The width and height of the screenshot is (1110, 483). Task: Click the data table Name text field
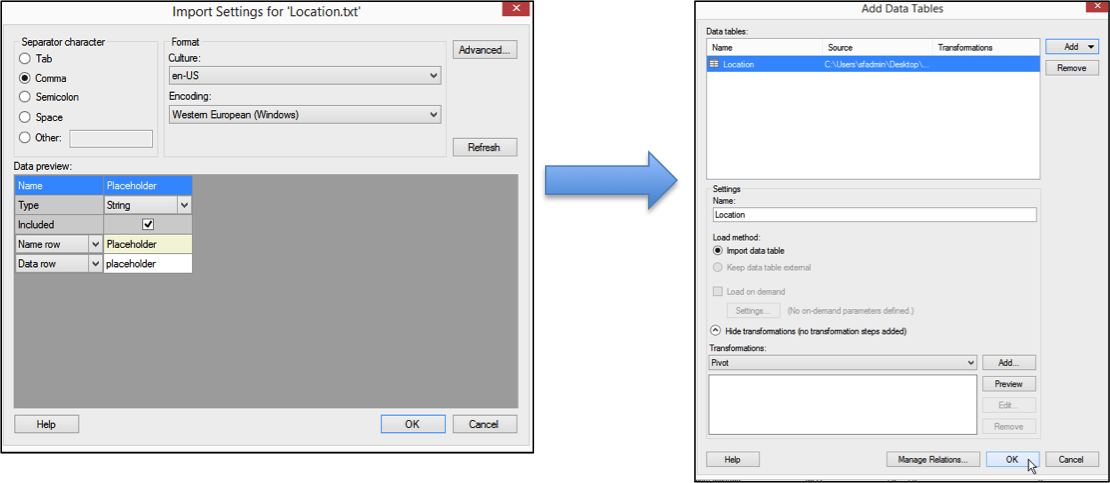click(874, 215)
